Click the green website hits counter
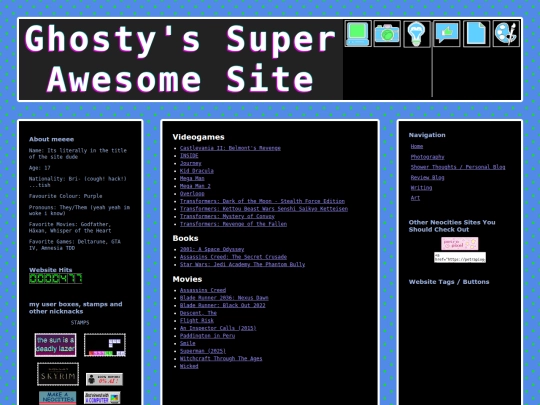Image resolution: width=540 pixels, height=405 pixels. tap(55, 278)
